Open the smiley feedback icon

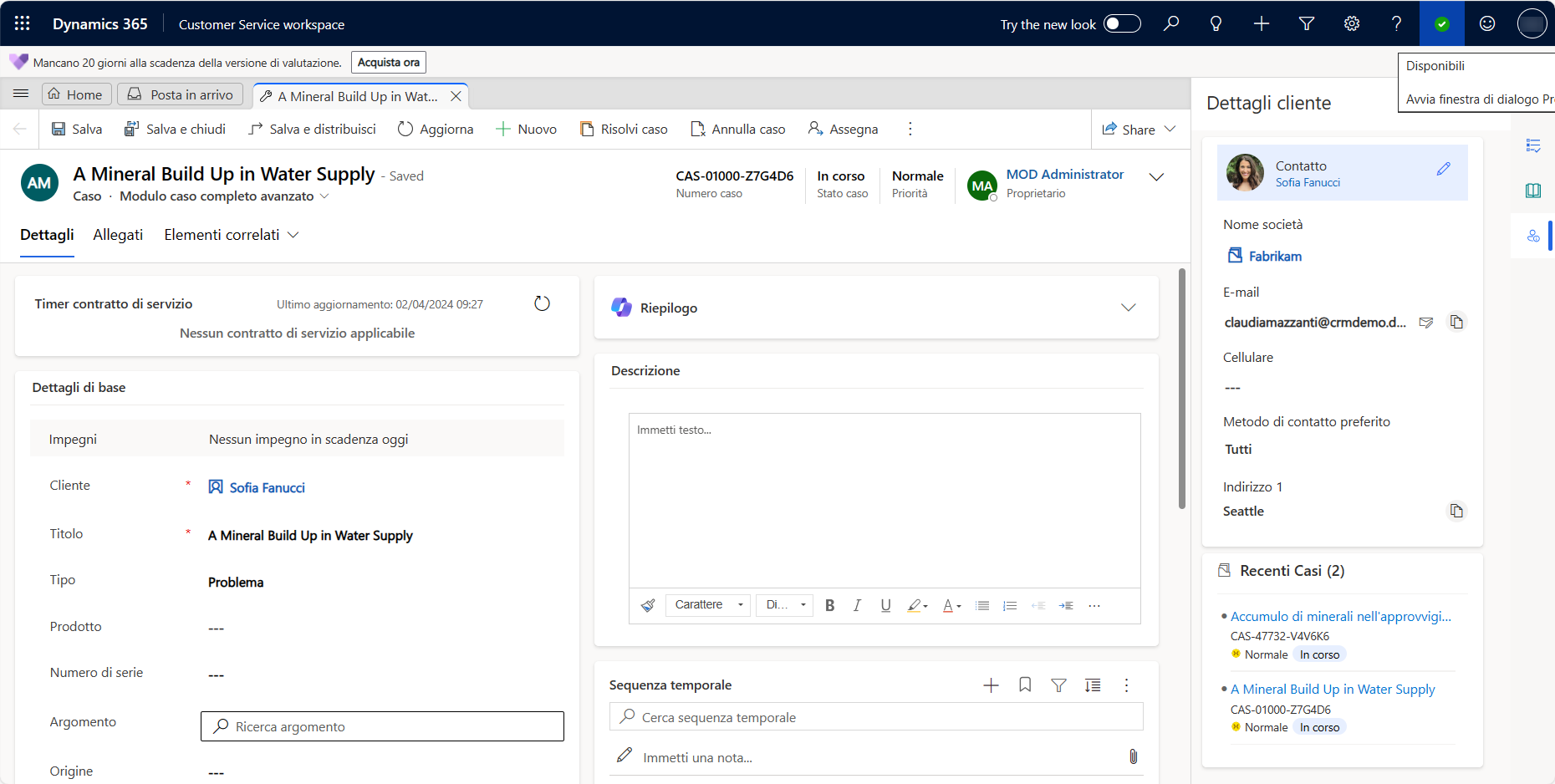click(x=1487, y=23)
